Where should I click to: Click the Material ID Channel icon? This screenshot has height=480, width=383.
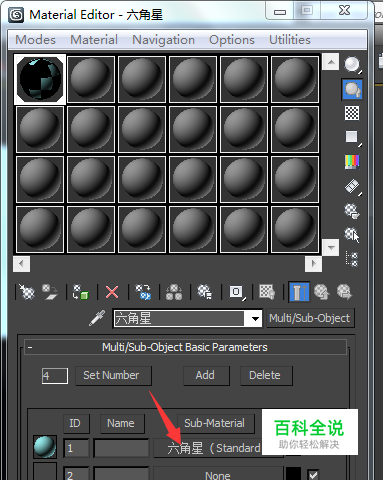pyautogui.click(x=237, y=292)
